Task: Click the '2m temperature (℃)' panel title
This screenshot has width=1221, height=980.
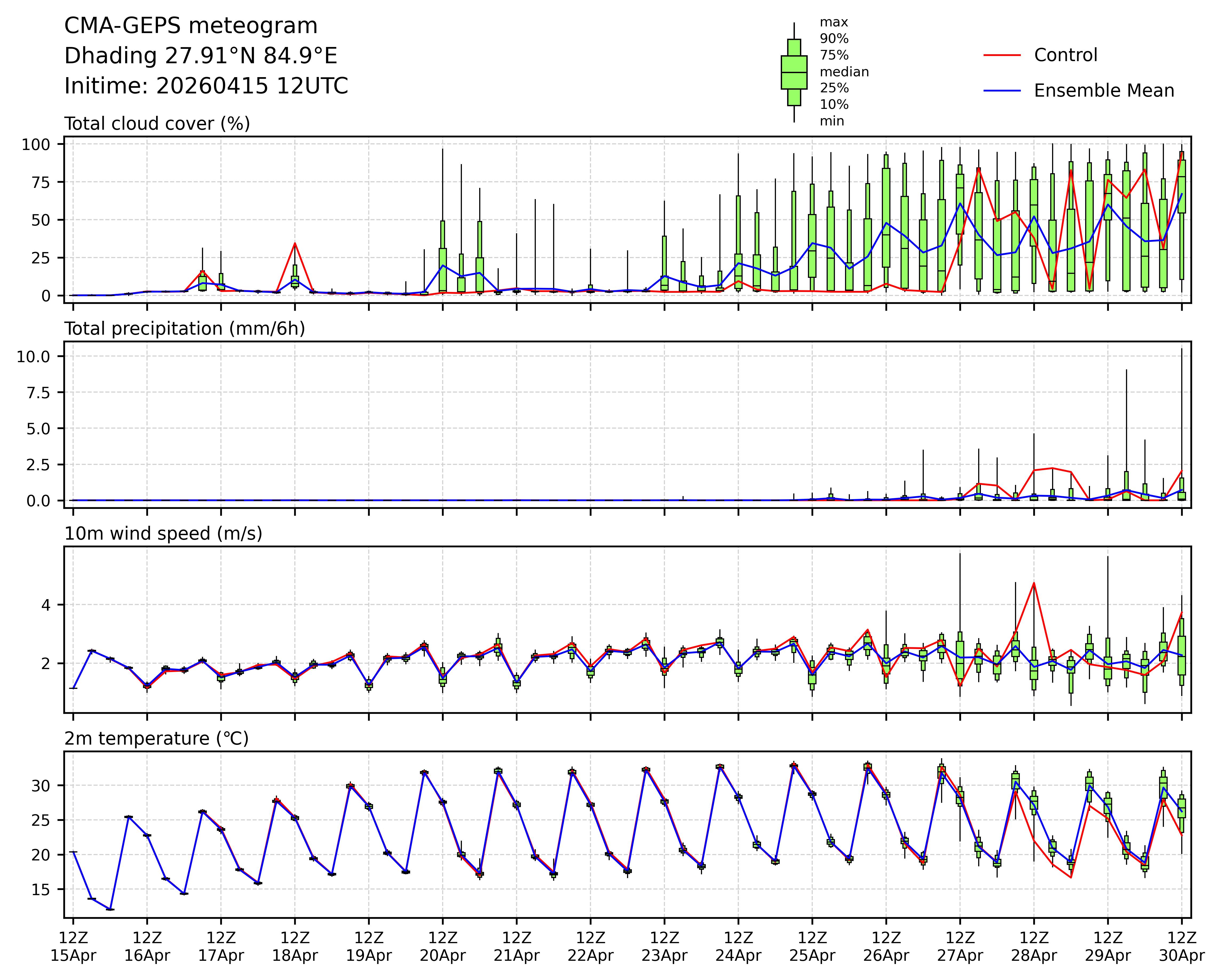Action: click(156, 739)
